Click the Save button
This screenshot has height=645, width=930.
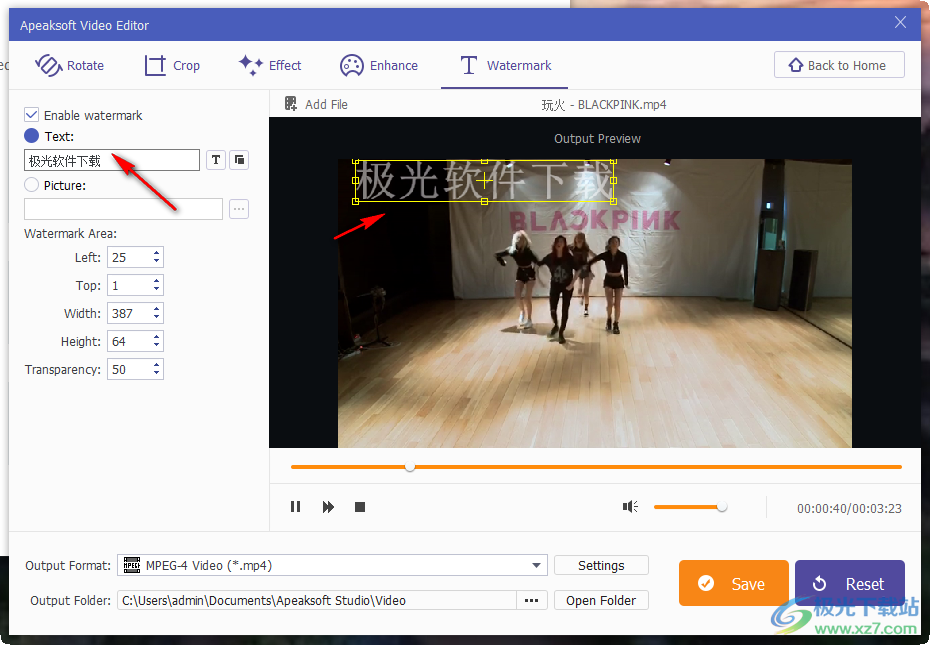[x=734, y=583]
